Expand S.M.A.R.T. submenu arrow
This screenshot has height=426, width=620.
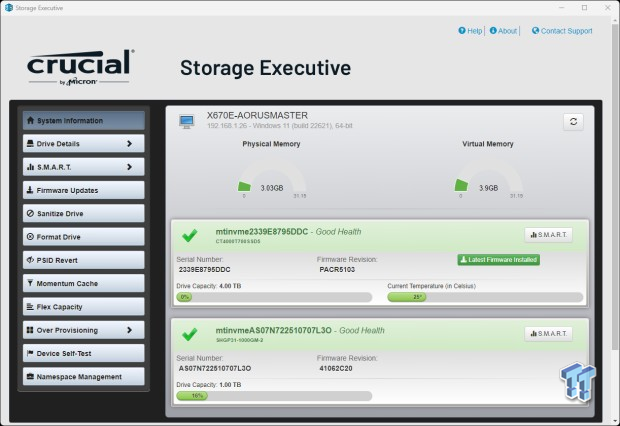click(x=129, y=167)
